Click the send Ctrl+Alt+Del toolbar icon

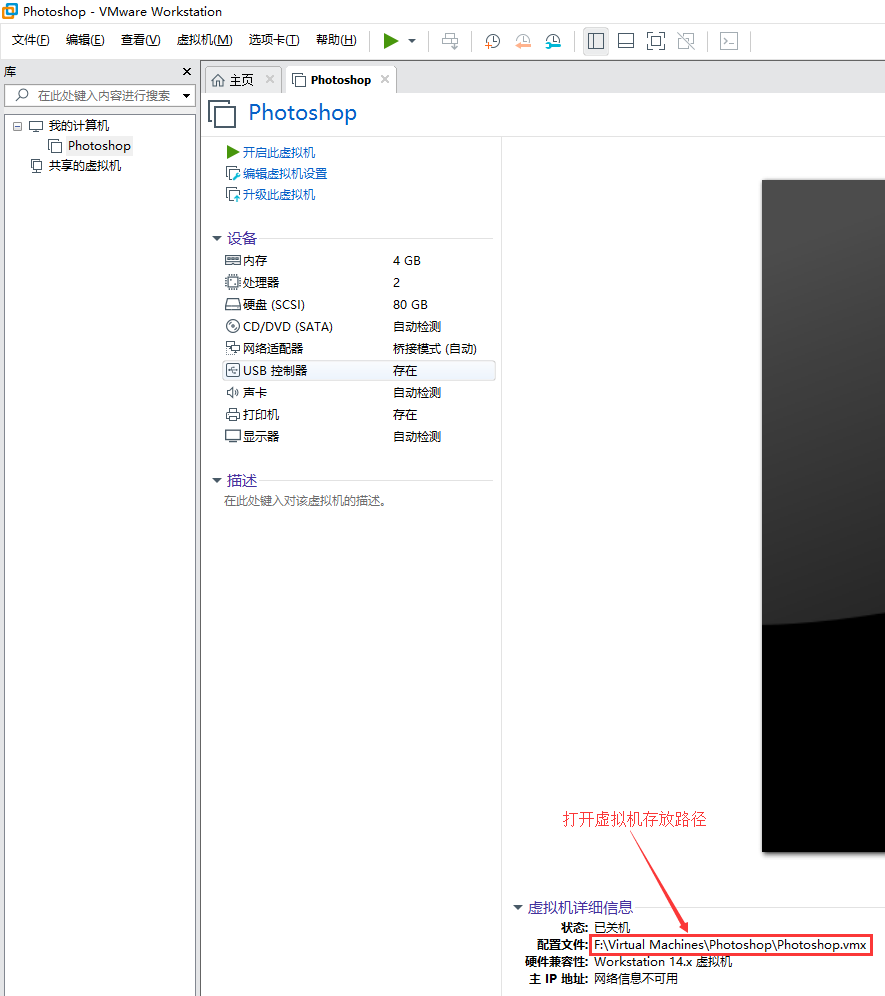(450, 41)
